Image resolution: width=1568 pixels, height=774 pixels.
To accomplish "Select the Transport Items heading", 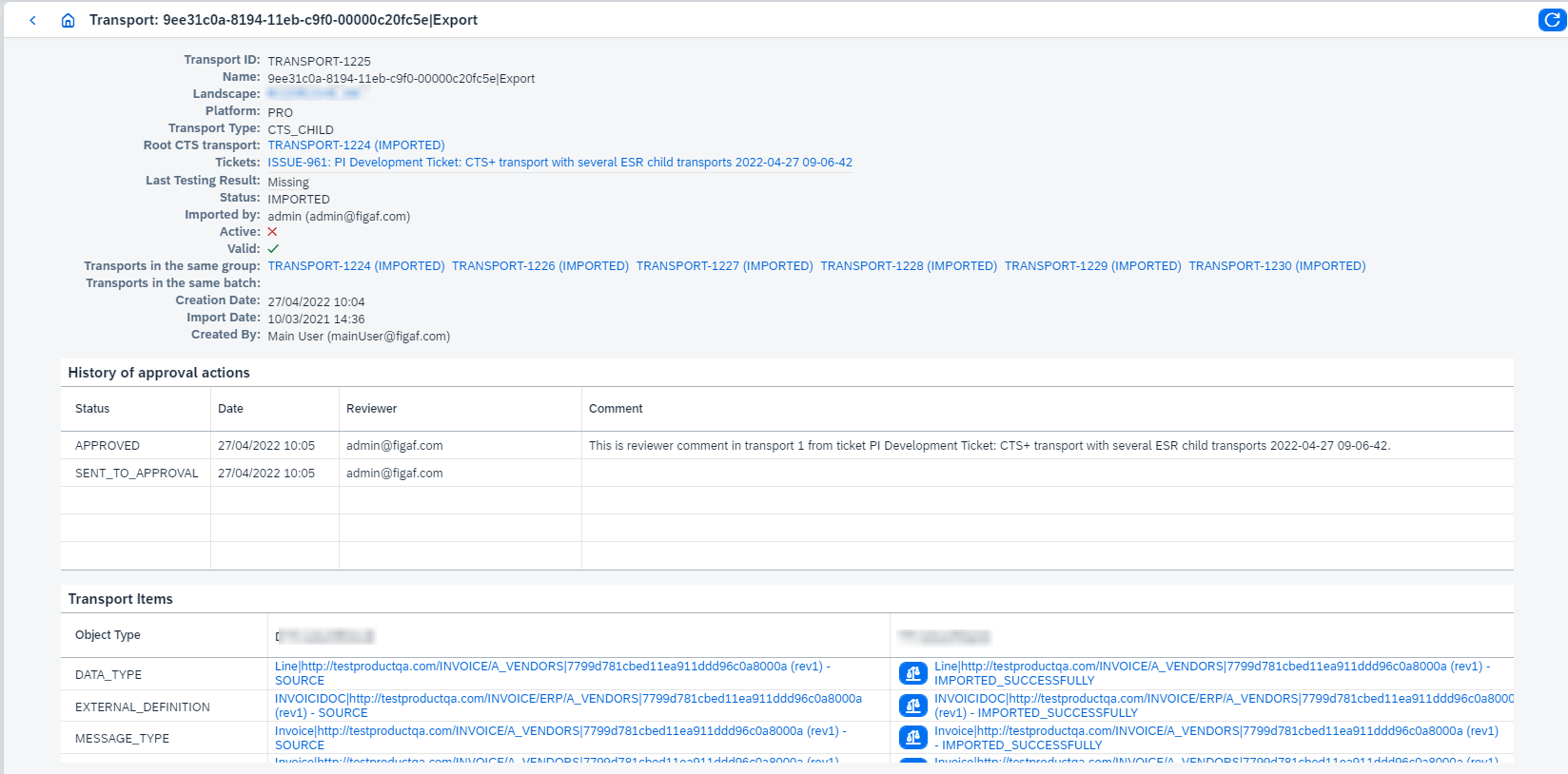I will [x=120, y=599].
